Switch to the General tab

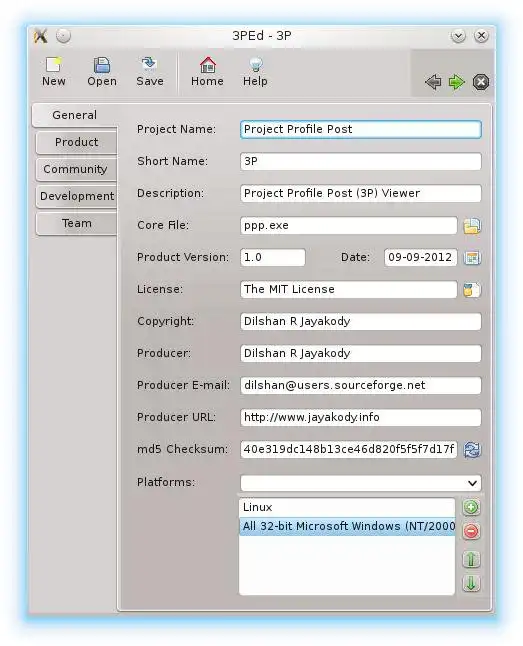pyautogui.click(x=75, y=115)
